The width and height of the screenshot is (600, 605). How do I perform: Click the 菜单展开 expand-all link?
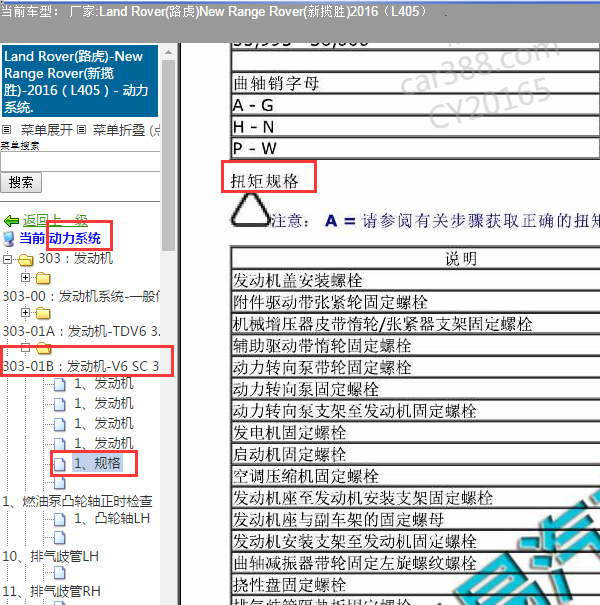click(46, 130)
